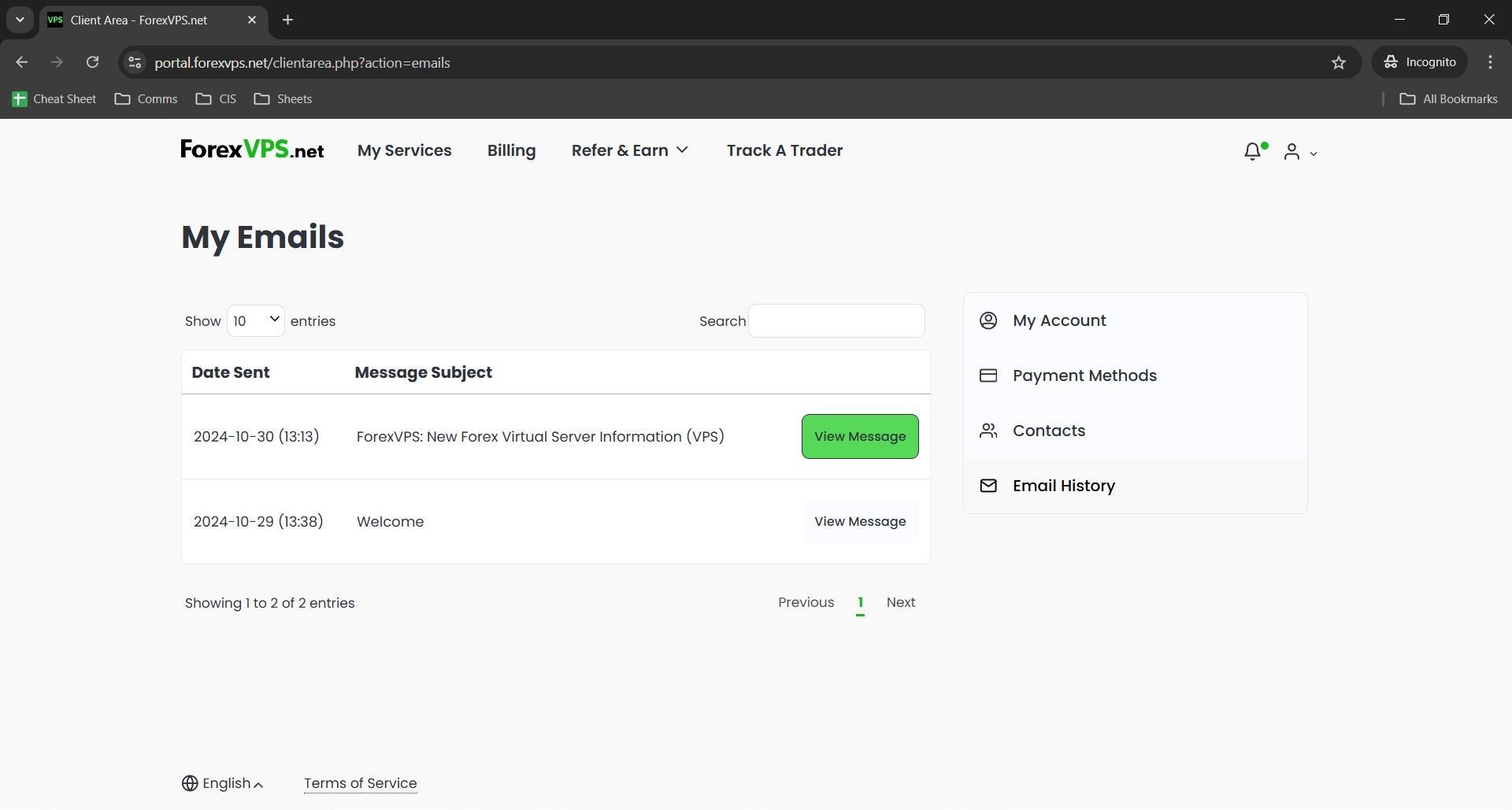1512x810 pixels.
Task: Select page 1 in pagination
Action: (860, 603)
